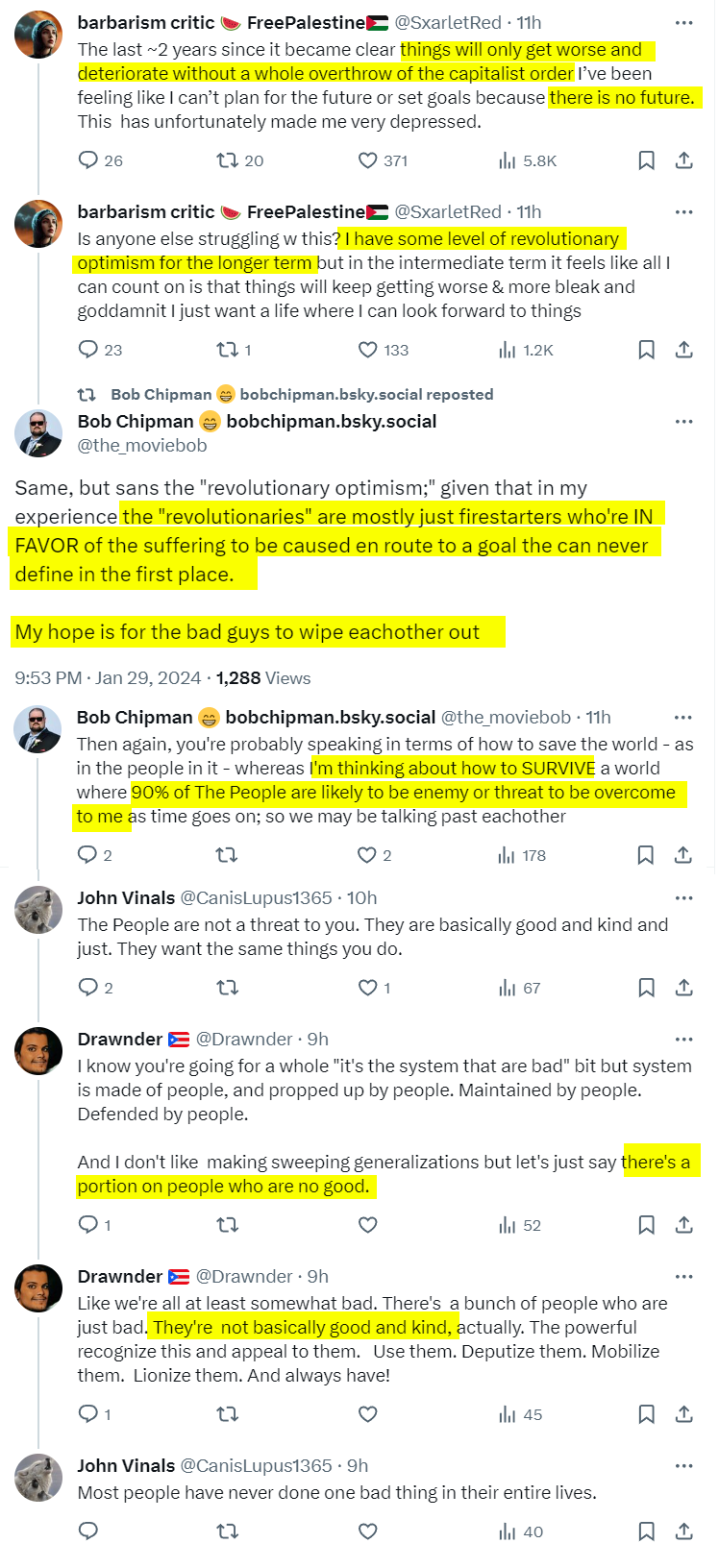Reply to John Vinals' last tweet
The height and width of the screenshot is (1568, 719).
point(88,1531)
